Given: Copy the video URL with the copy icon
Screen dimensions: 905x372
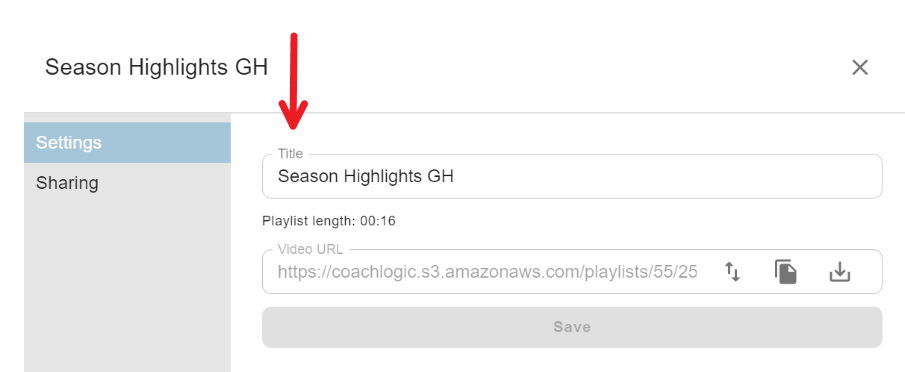Looking at the screenshot, I should tap(786, 272).
